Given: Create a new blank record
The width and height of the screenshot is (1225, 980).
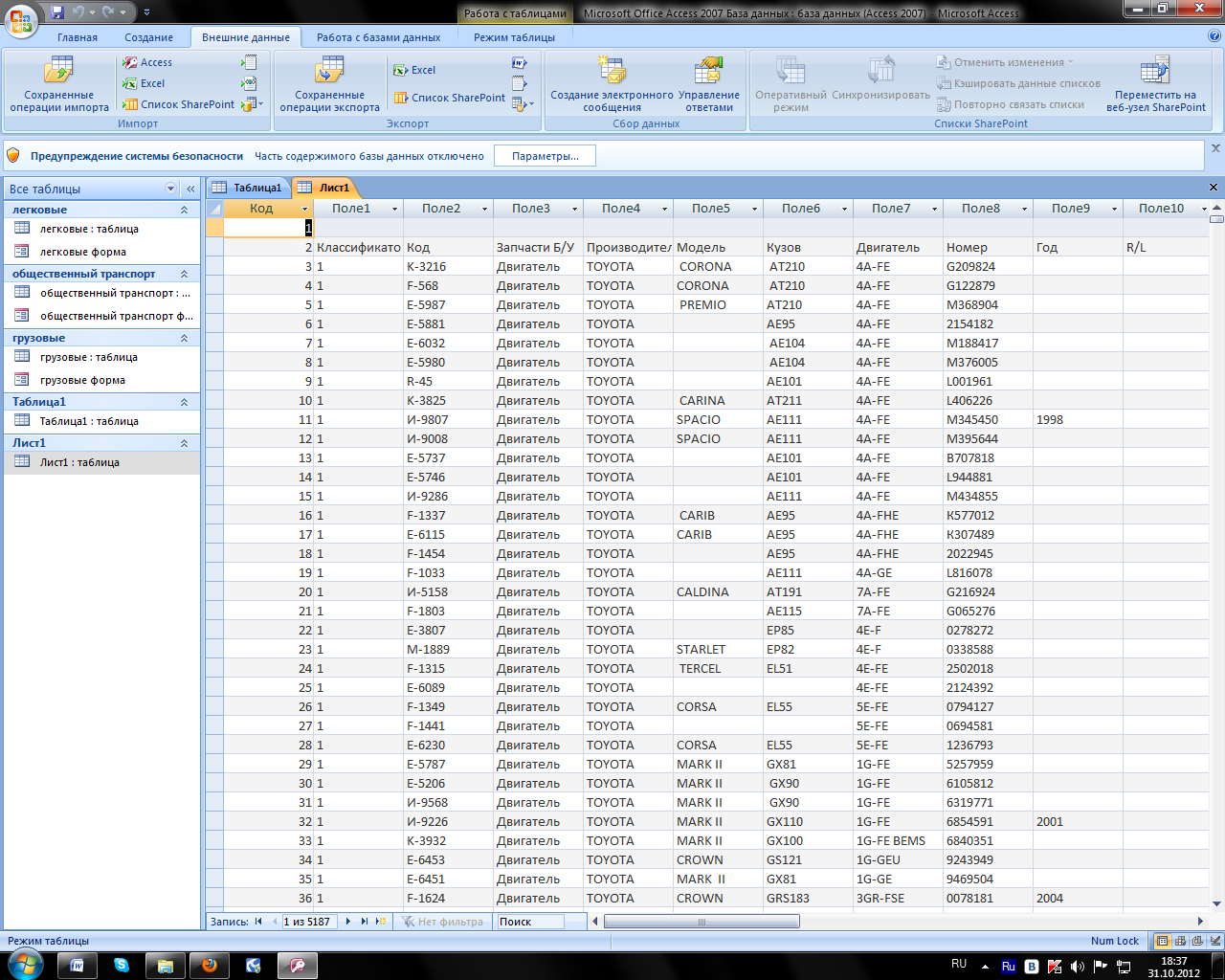Looking at the screenshot, I should tap(381, 921).
